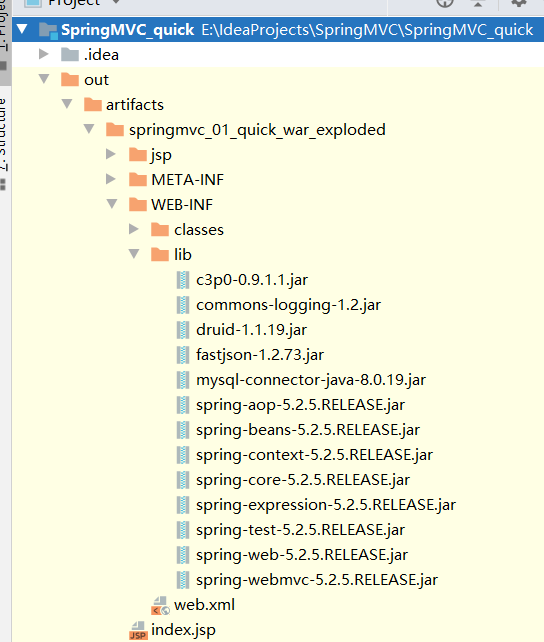Click the spring-test jar archive icon
The width and height of the screenshot is (544, 642).
pyautogui.click(x=183, y=530)
